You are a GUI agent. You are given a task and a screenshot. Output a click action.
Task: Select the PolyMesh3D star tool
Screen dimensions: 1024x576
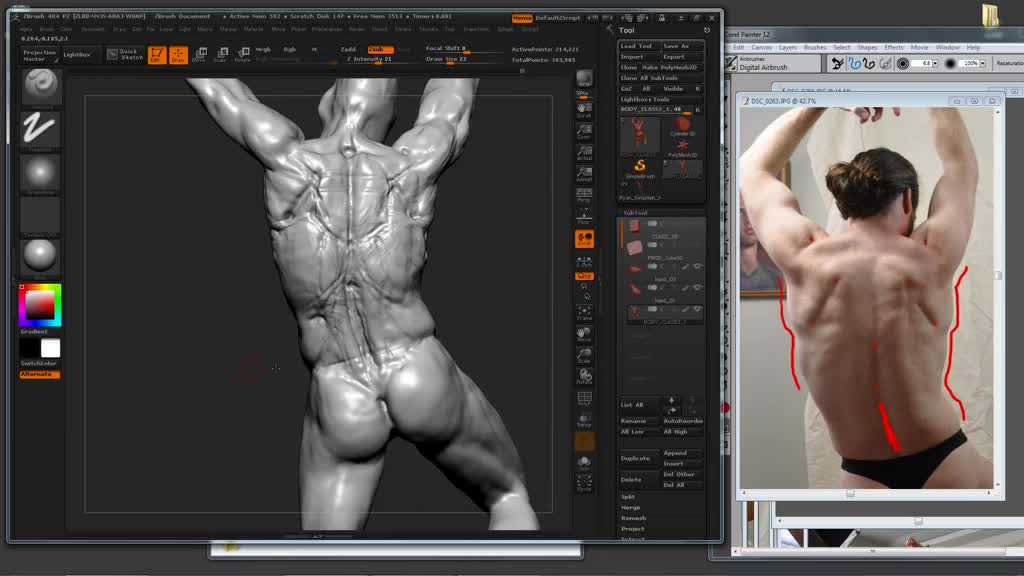pyautogui.click(x=682, y=148)
